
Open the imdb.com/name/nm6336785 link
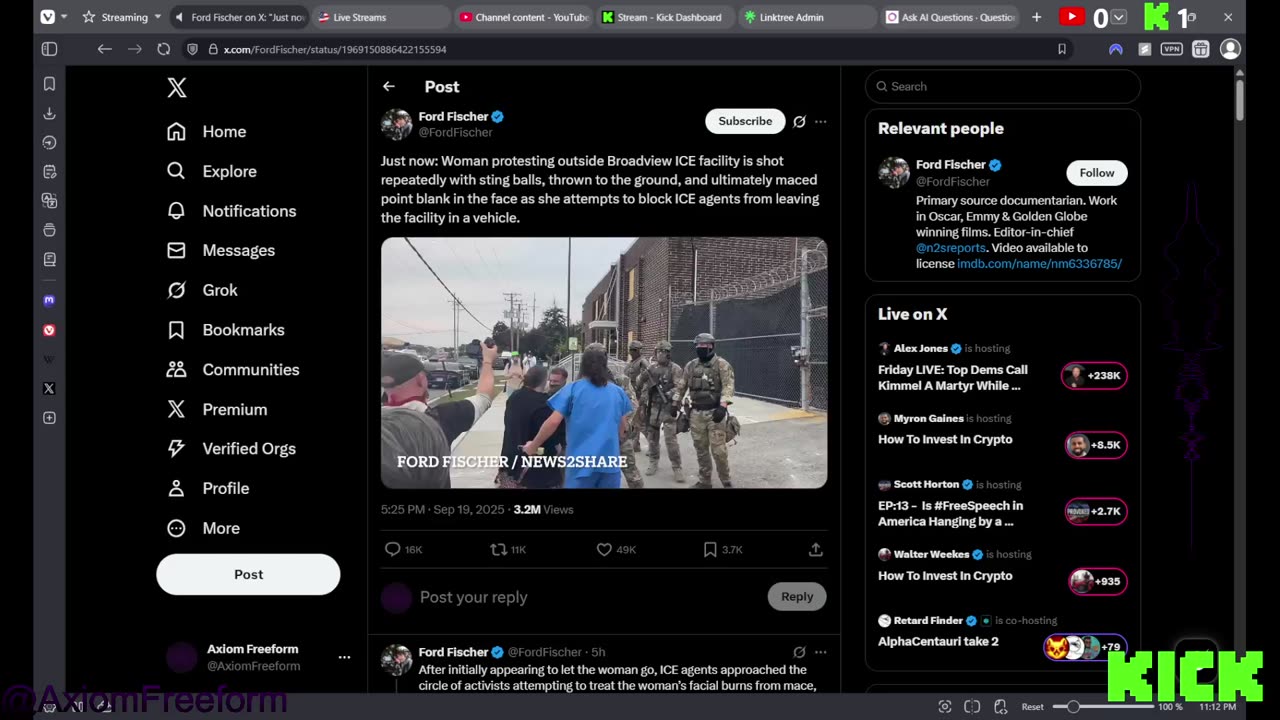click(1040, 264)
